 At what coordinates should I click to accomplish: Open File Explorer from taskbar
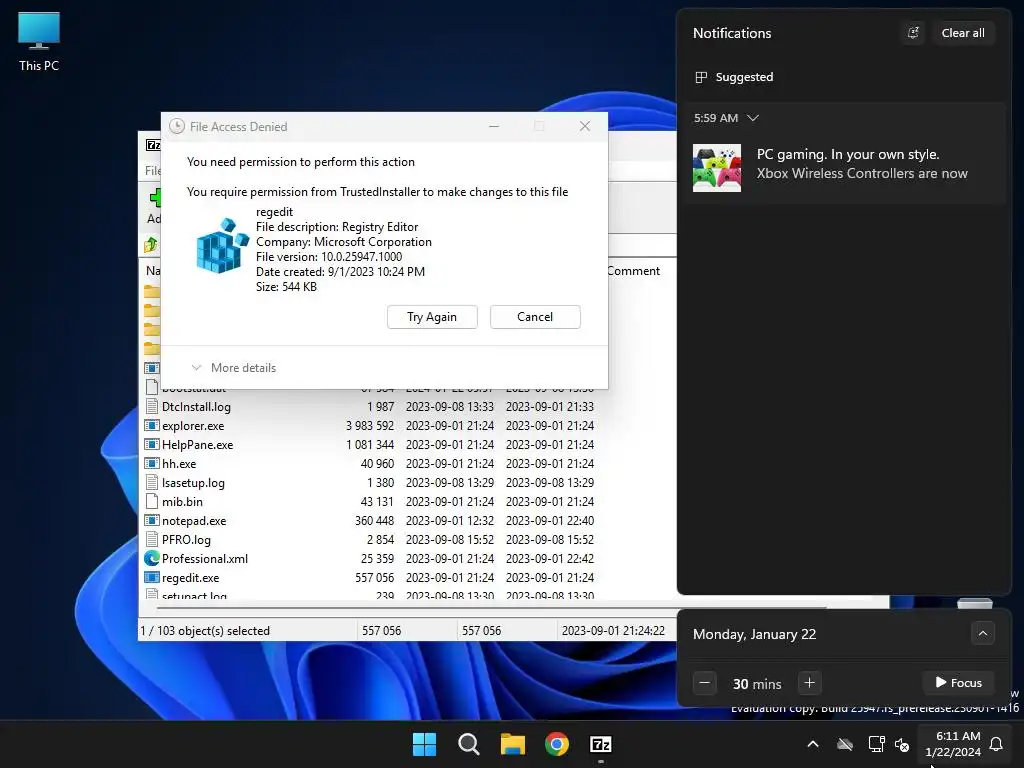513,744
